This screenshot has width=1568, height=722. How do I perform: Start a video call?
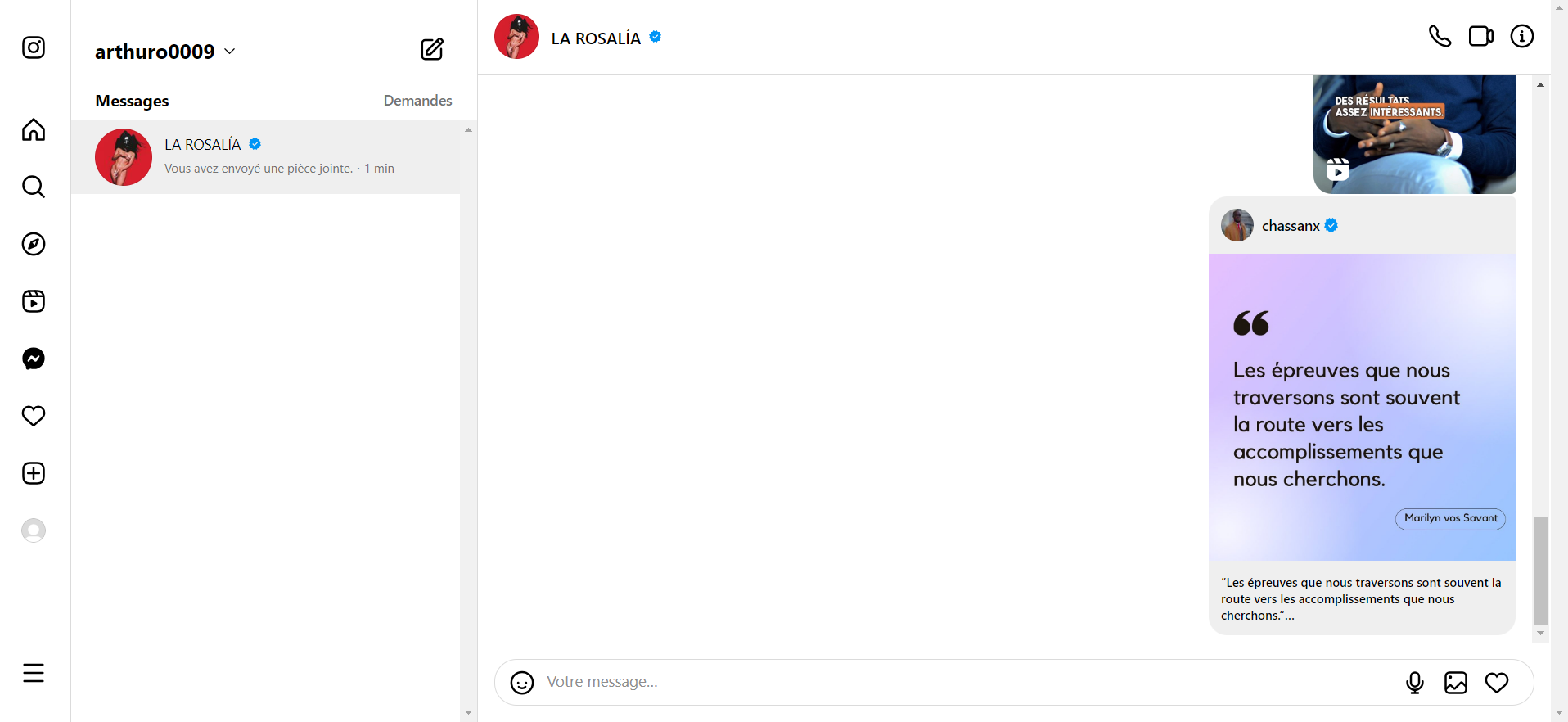tap(1480, 37)
